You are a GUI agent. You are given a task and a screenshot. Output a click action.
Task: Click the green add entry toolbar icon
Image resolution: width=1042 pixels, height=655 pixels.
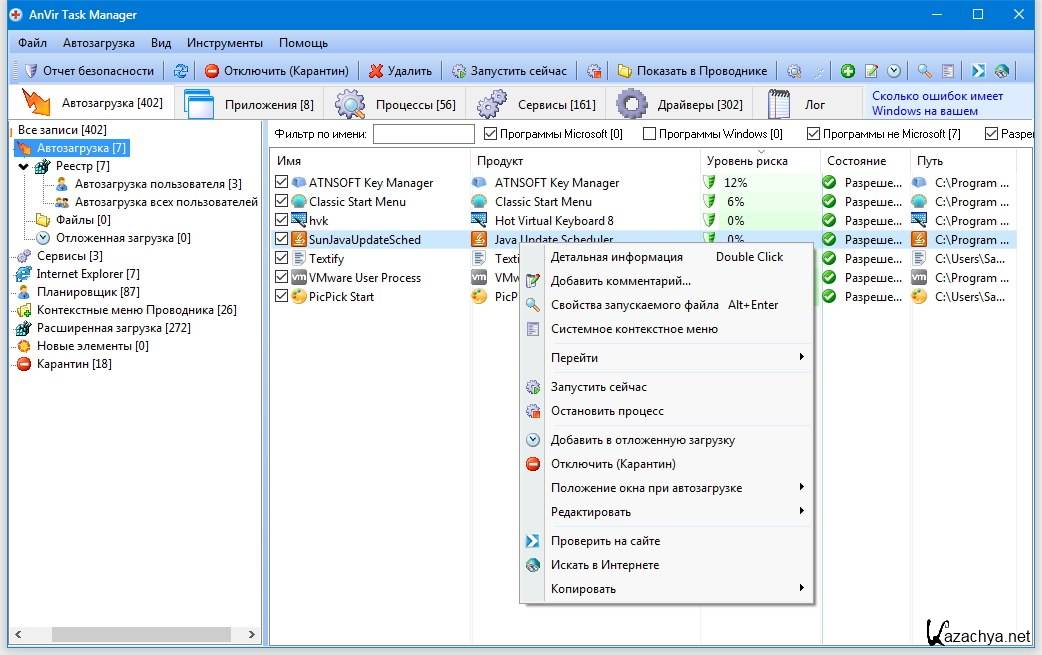[x=848, y=71]
